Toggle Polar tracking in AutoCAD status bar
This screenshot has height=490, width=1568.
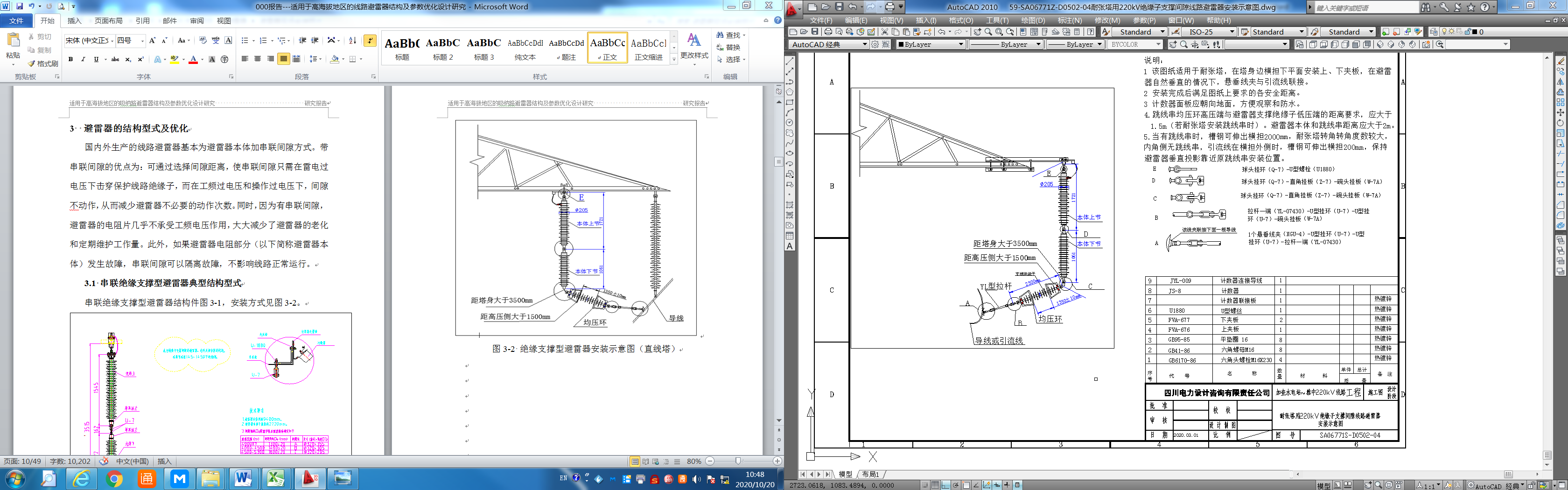(956, 485)
